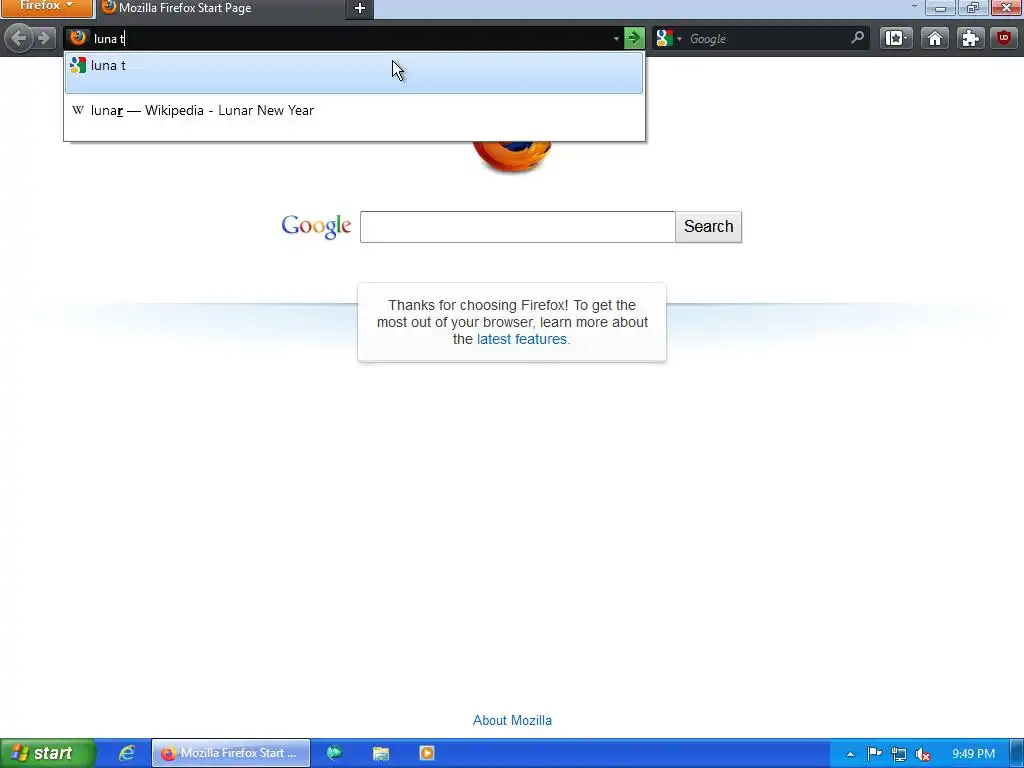The width and height of the screenshot is (1024, 768).
Task: Open the About Mozilla link
Action: [512, 720]
